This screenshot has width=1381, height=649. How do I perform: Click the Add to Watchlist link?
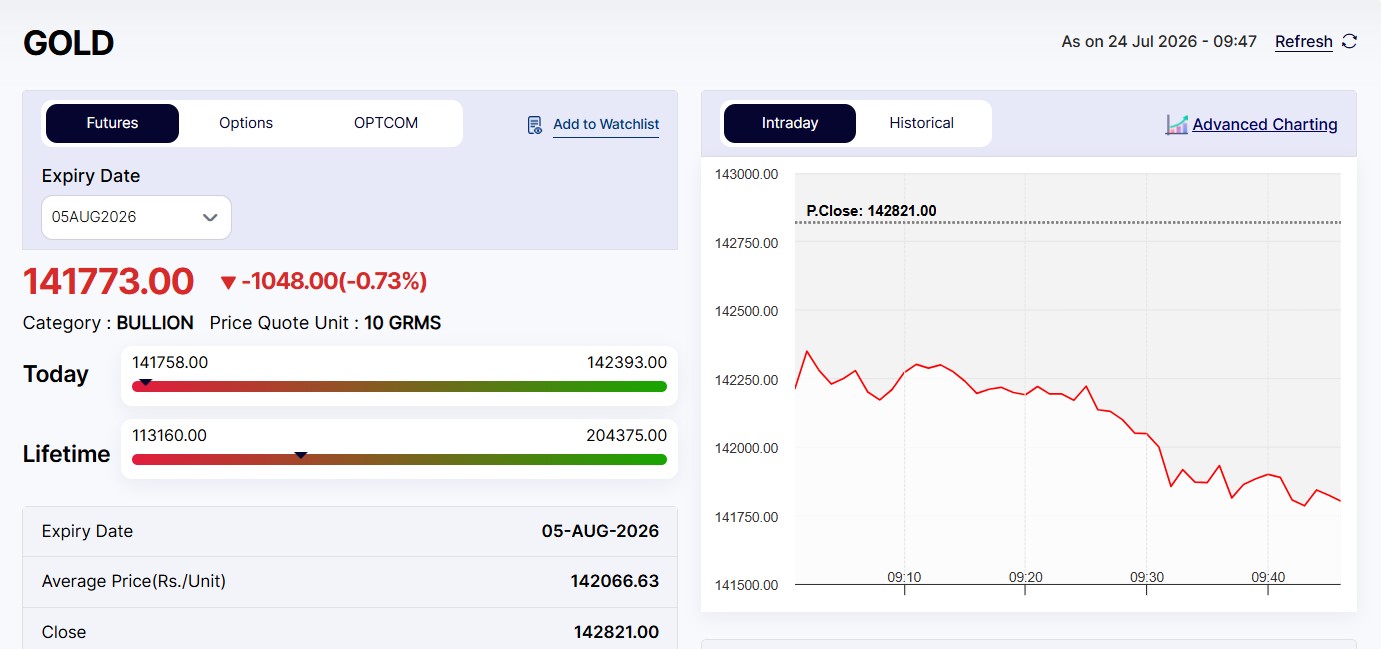coord(606,124)
